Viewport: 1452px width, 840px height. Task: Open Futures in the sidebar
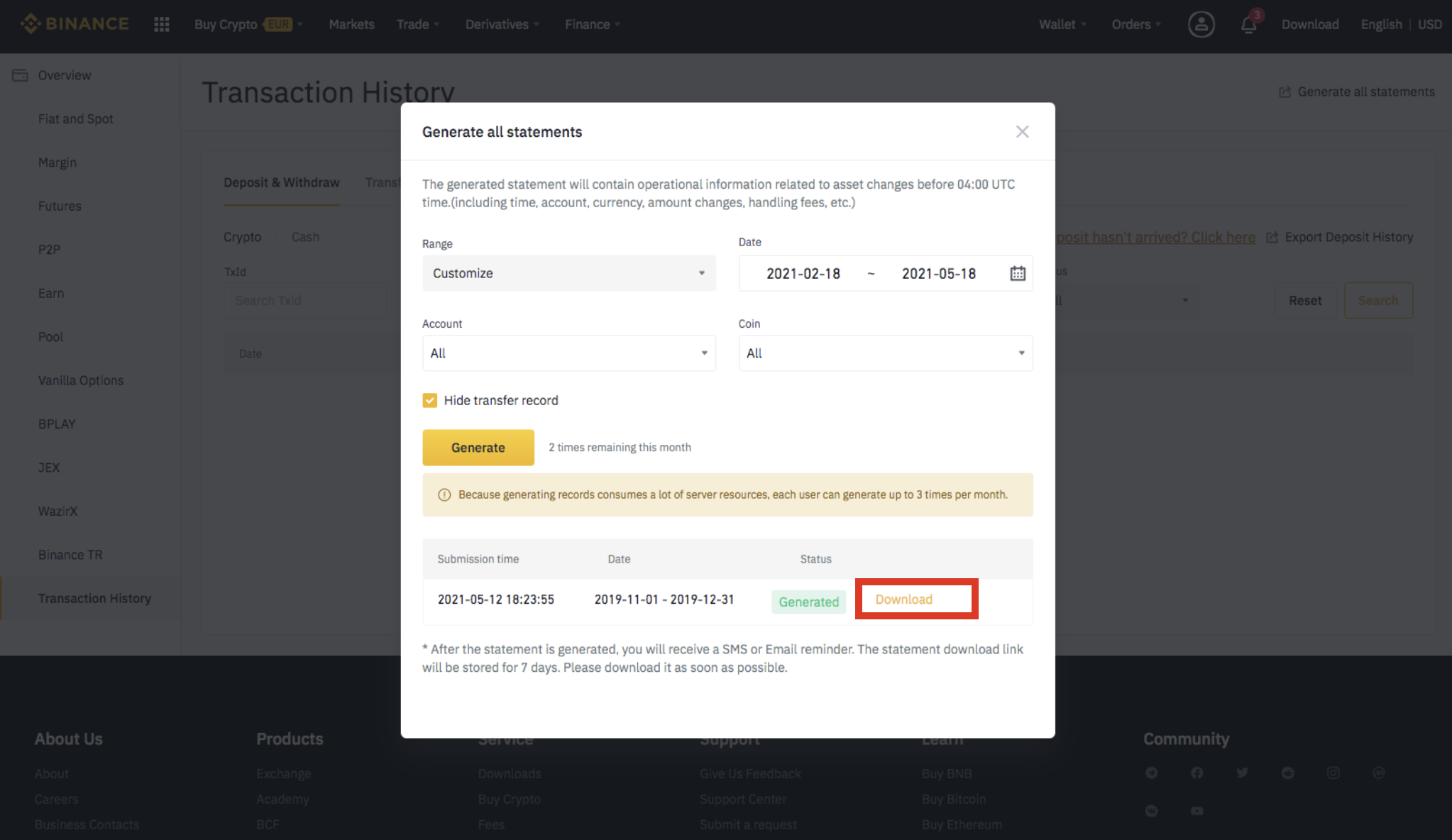tap(60, 206)
